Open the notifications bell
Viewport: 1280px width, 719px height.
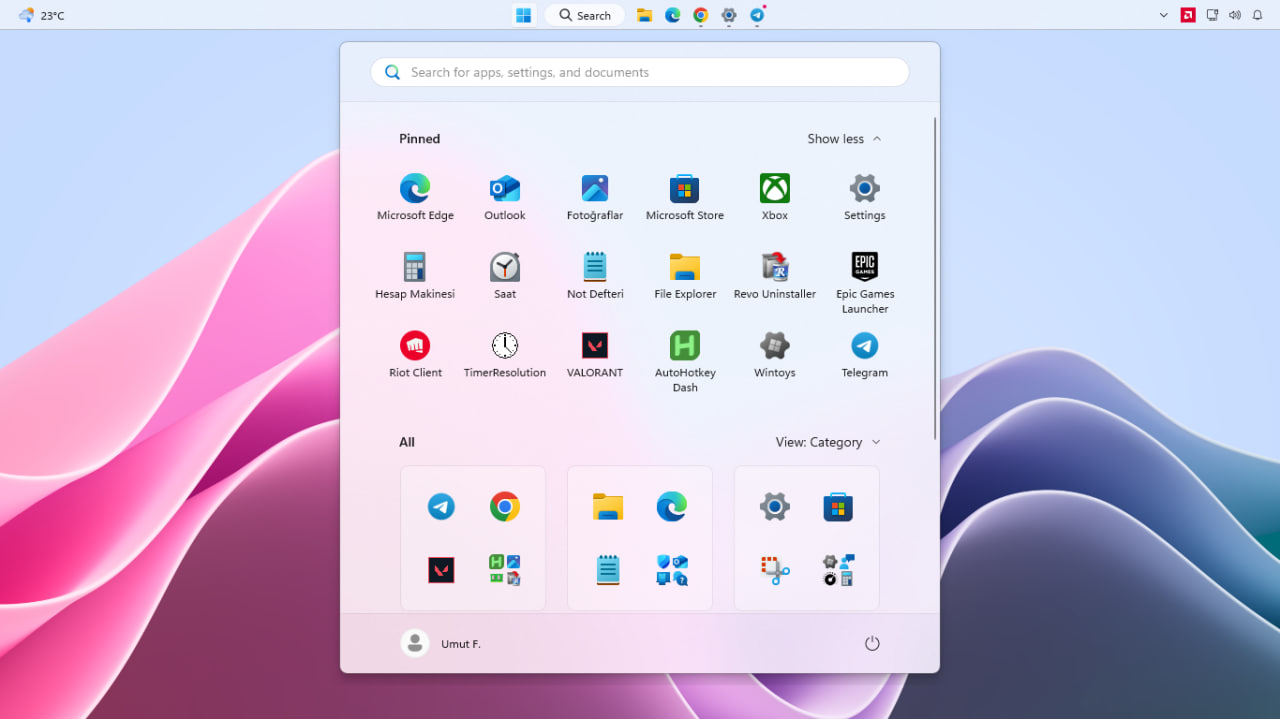tap(1258, 15)
